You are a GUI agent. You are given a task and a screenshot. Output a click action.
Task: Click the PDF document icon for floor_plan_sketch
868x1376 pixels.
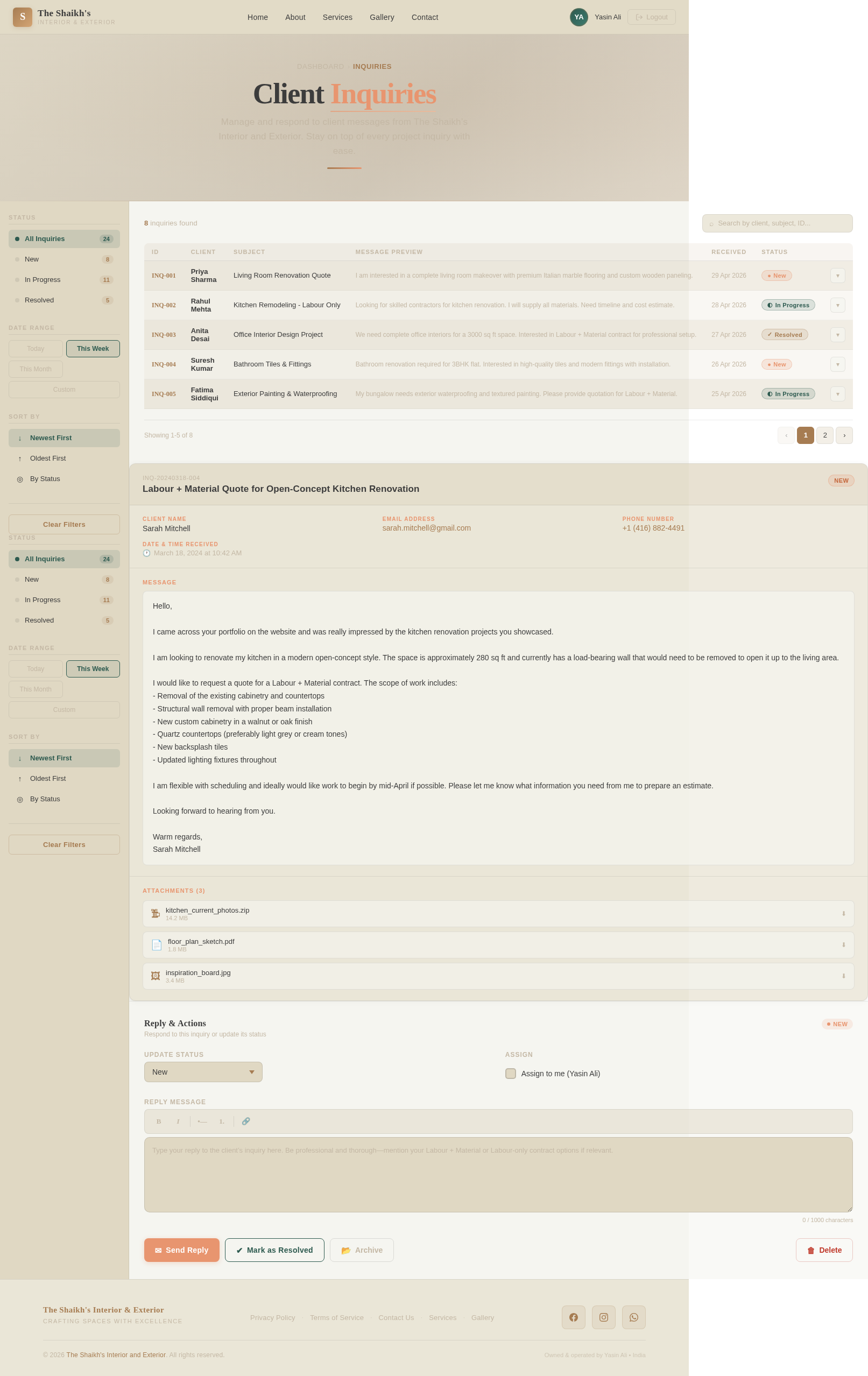[x=157, y=945]
